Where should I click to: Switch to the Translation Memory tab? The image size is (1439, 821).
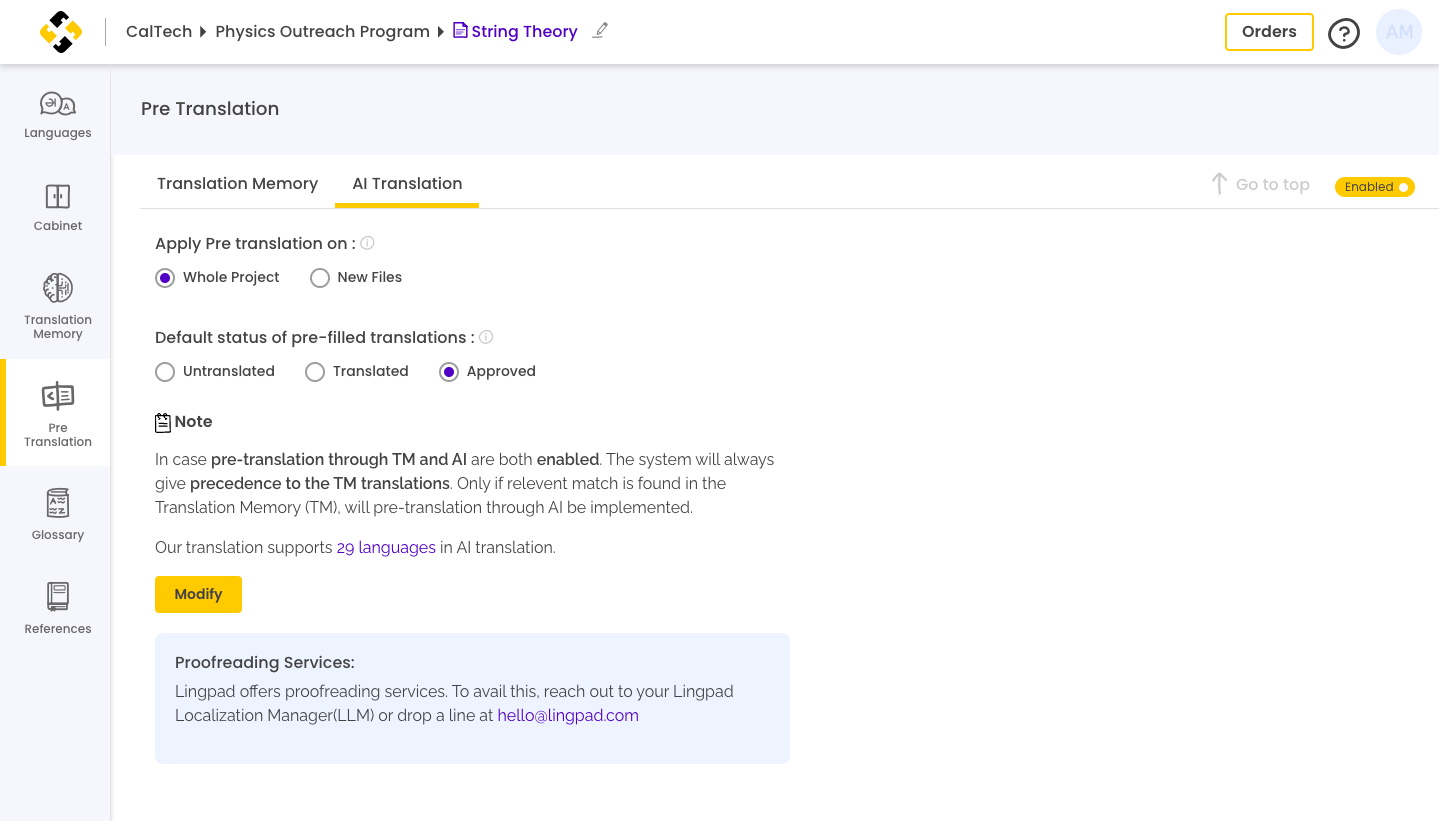[237, 184]
